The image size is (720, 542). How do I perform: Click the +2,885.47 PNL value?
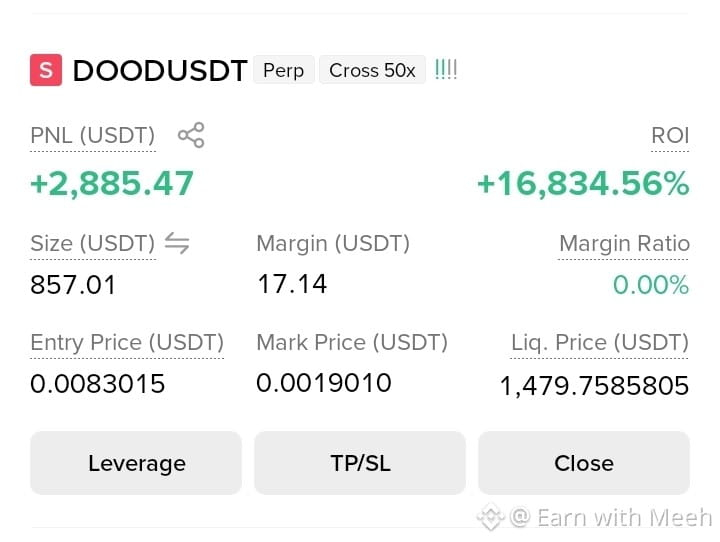pyautogui.click(x=112, y=184)
